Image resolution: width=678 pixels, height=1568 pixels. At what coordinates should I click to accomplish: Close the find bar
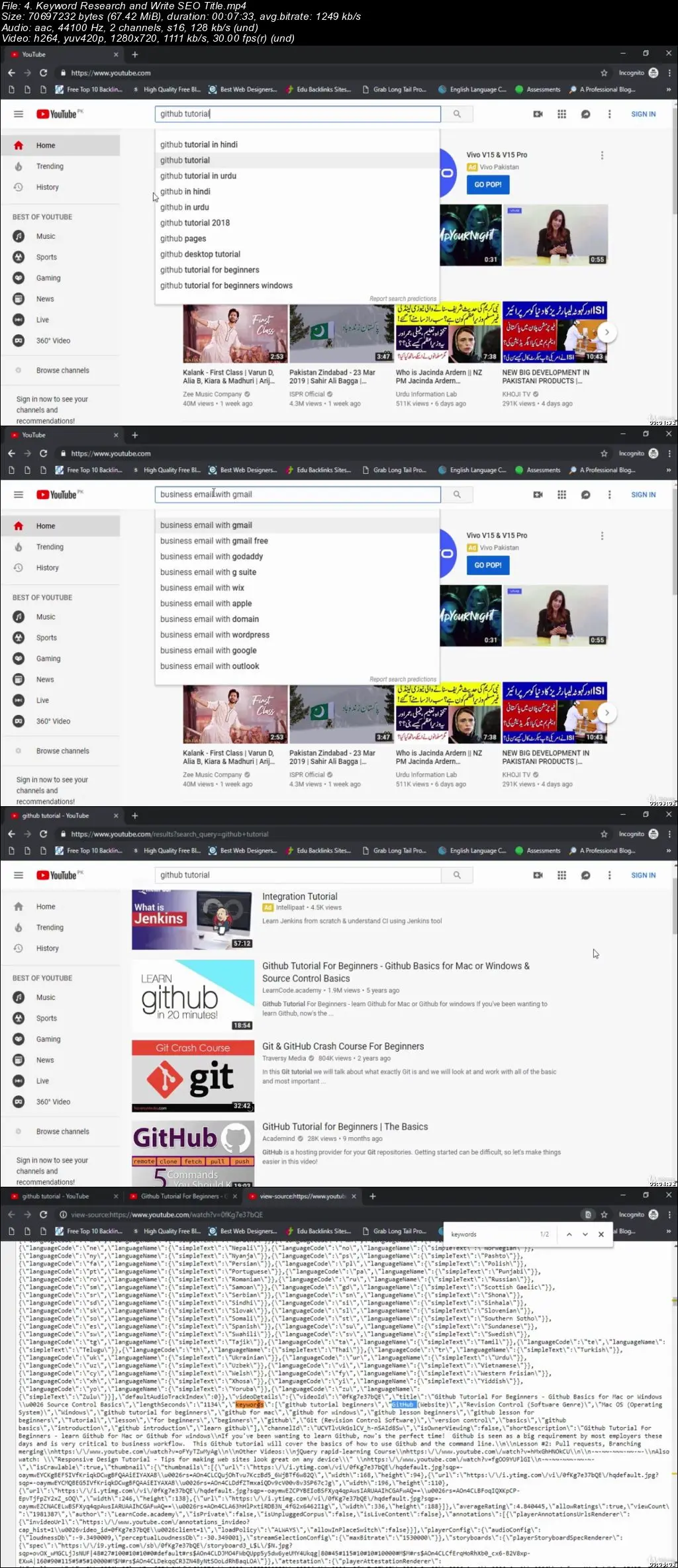tap(601, 1234)
